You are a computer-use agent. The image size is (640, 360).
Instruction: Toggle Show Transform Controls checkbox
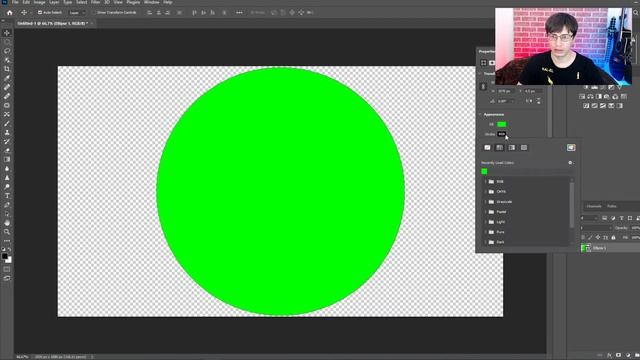click(x=94, y=13)
